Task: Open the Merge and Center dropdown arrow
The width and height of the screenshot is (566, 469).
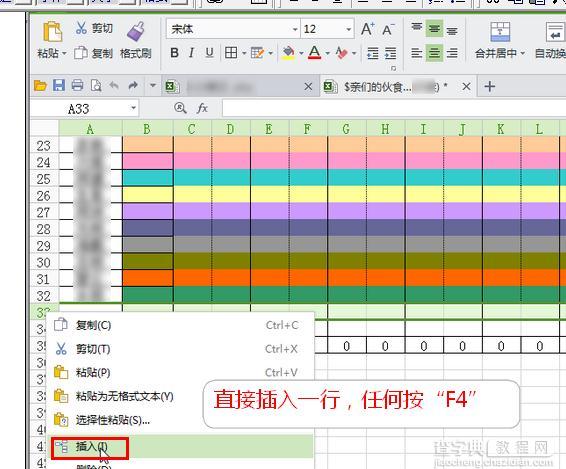Action: click(x=523, y=53)
